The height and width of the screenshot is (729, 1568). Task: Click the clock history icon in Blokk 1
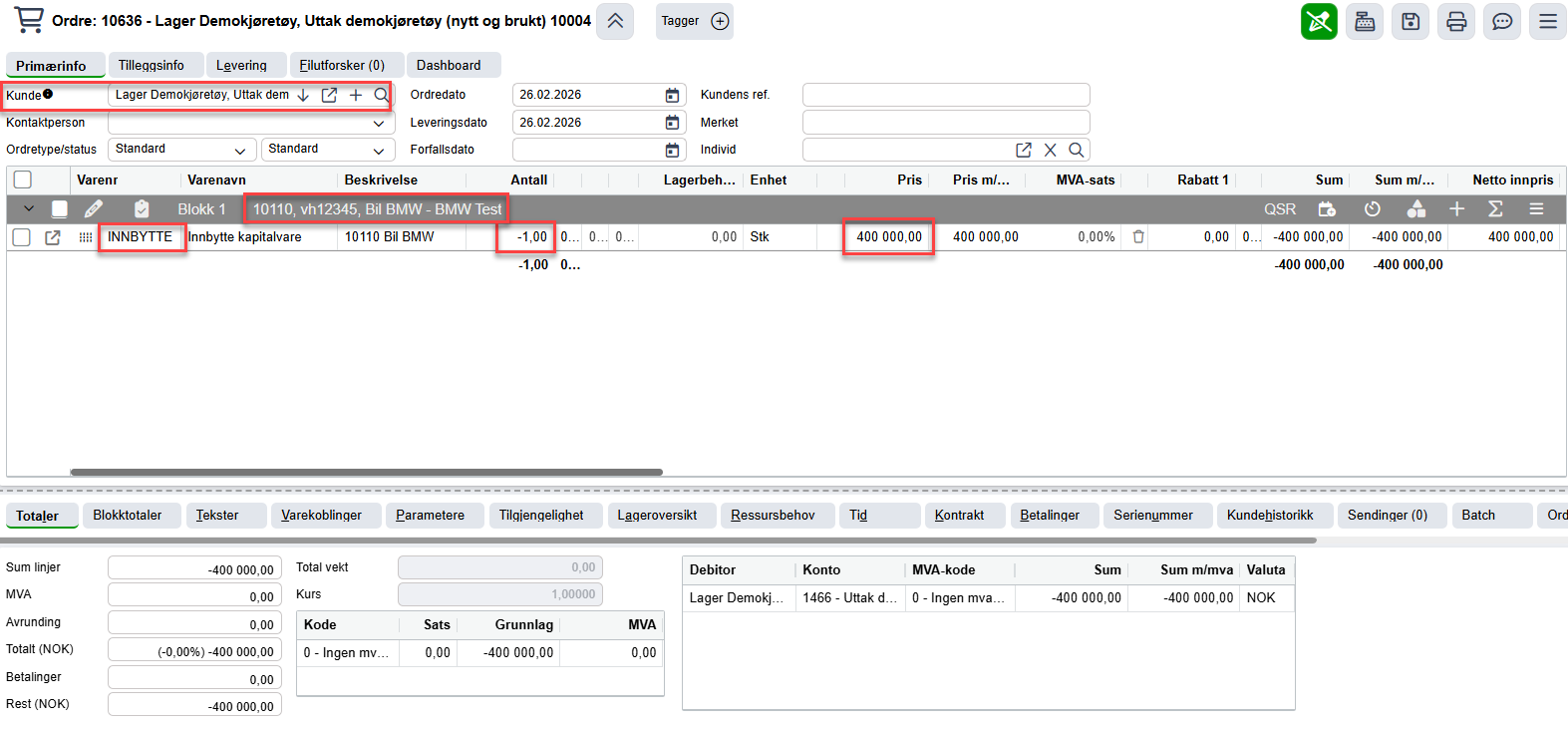[x=1373, y=208]
